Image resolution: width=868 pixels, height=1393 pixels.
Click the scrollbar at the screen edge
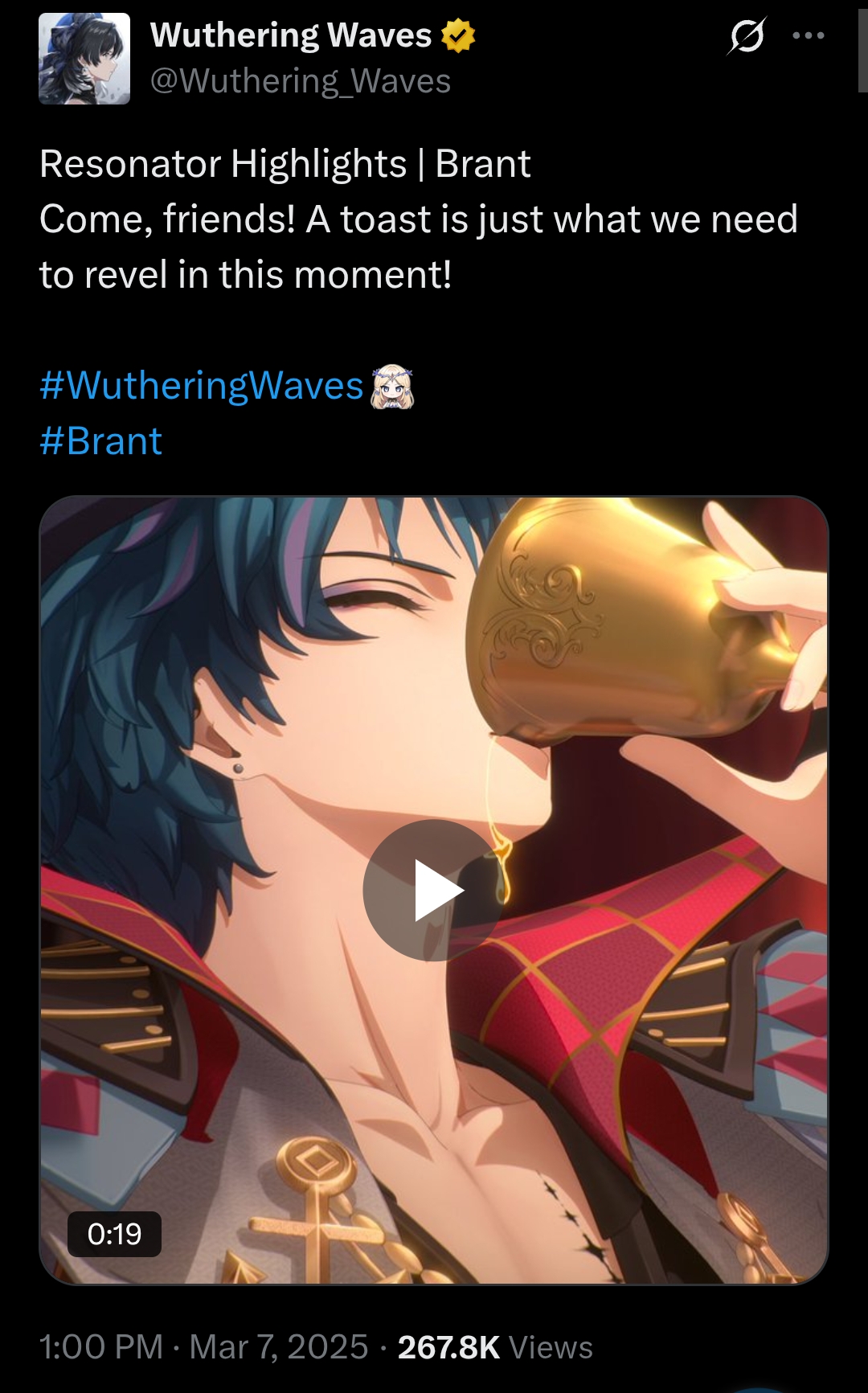(x=863, y=47)
